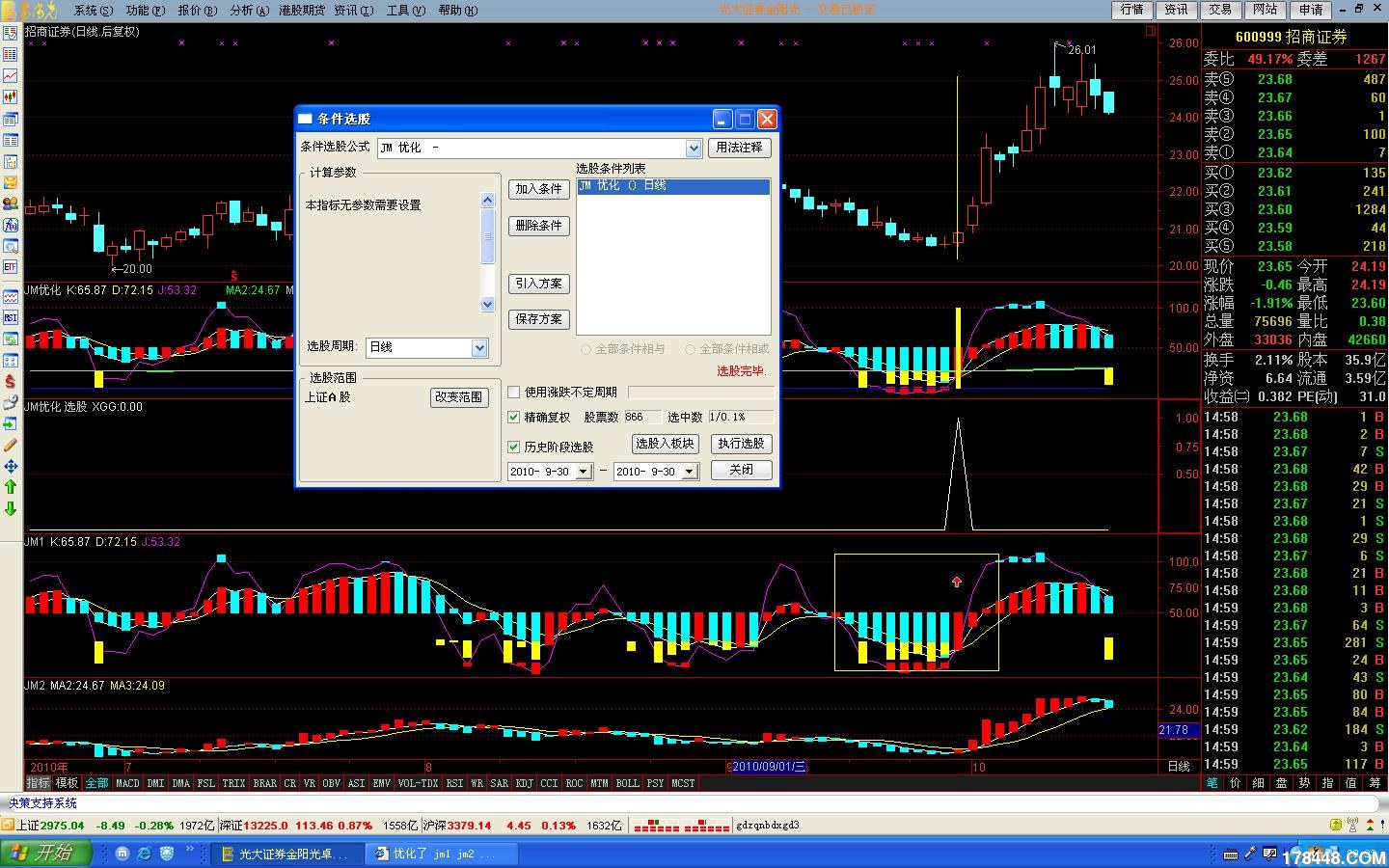Screen dimensions: 1389x868
Task: Open the 工具 menu
Action: coord(405,10)
